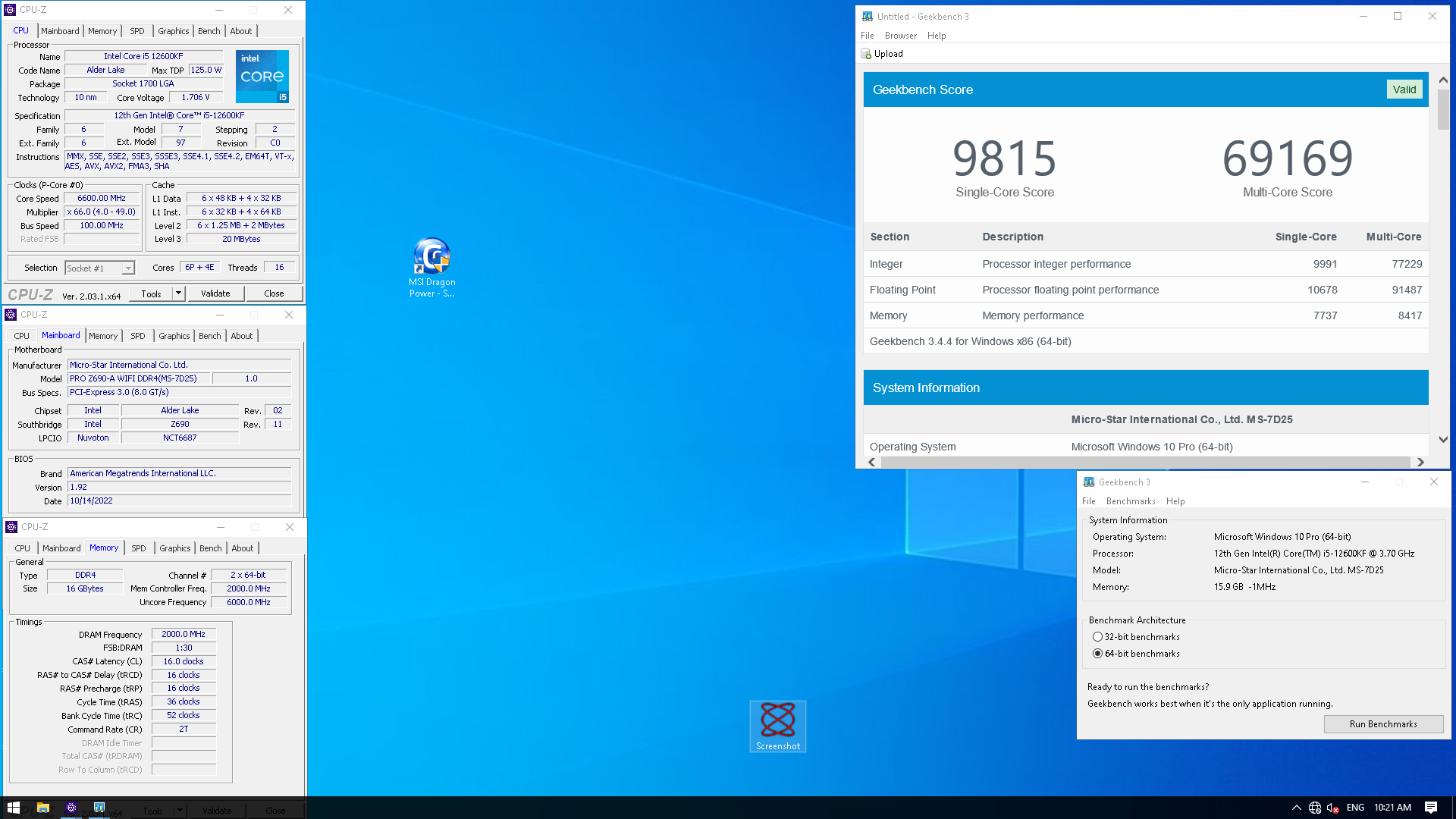Image resolution: width=1456 pixels, height=819 pixels.
Task: Click the Upload icon in Geekbench toolbar
Action: click(866, 54)
